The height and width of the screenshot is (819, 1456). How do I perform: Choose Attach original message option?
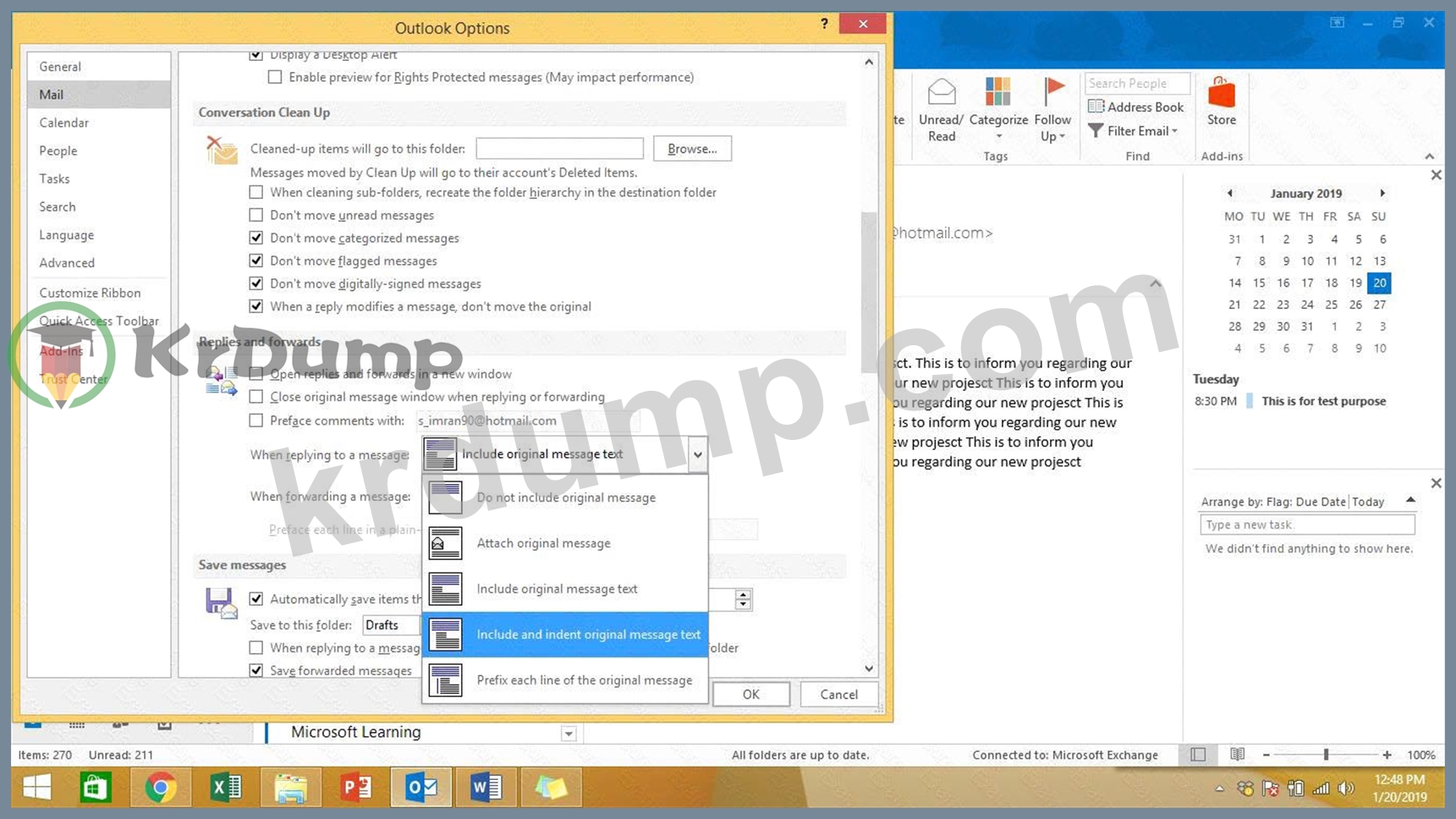point(565,543)
